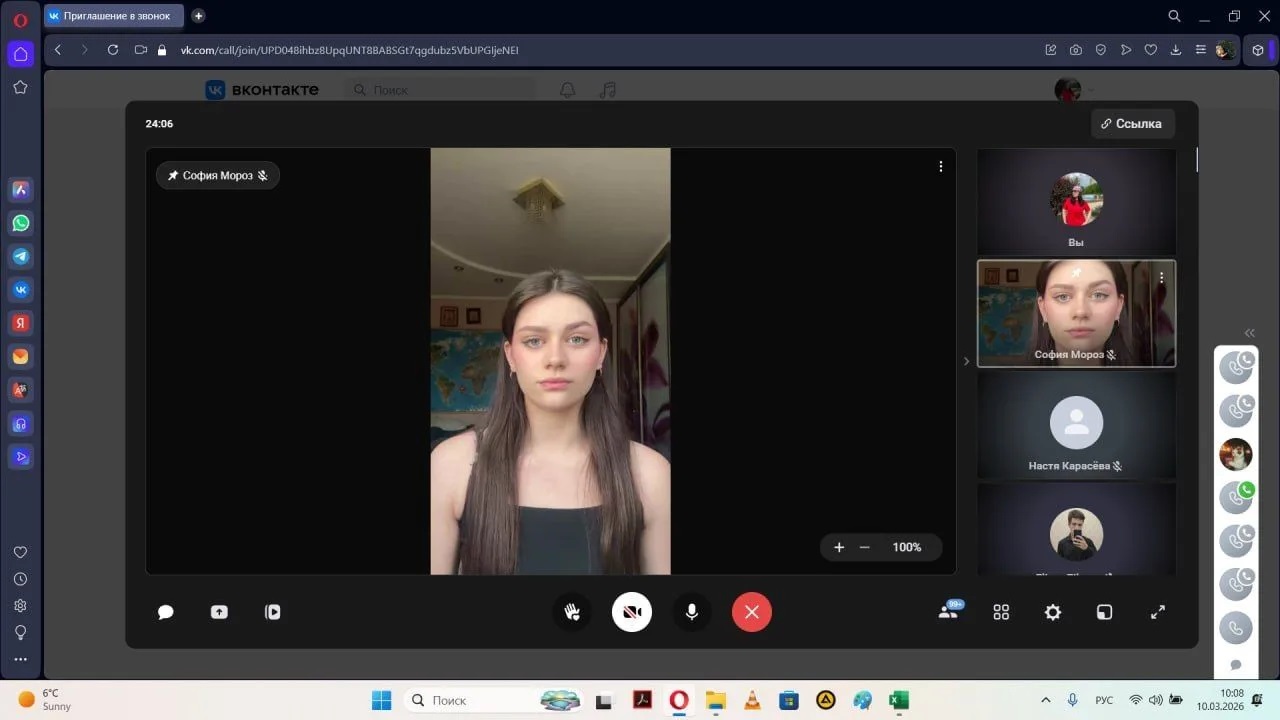The width and height of the screenshot is (1280, 720).
Task: Open the participants list icon
Action: coord(948,612)
